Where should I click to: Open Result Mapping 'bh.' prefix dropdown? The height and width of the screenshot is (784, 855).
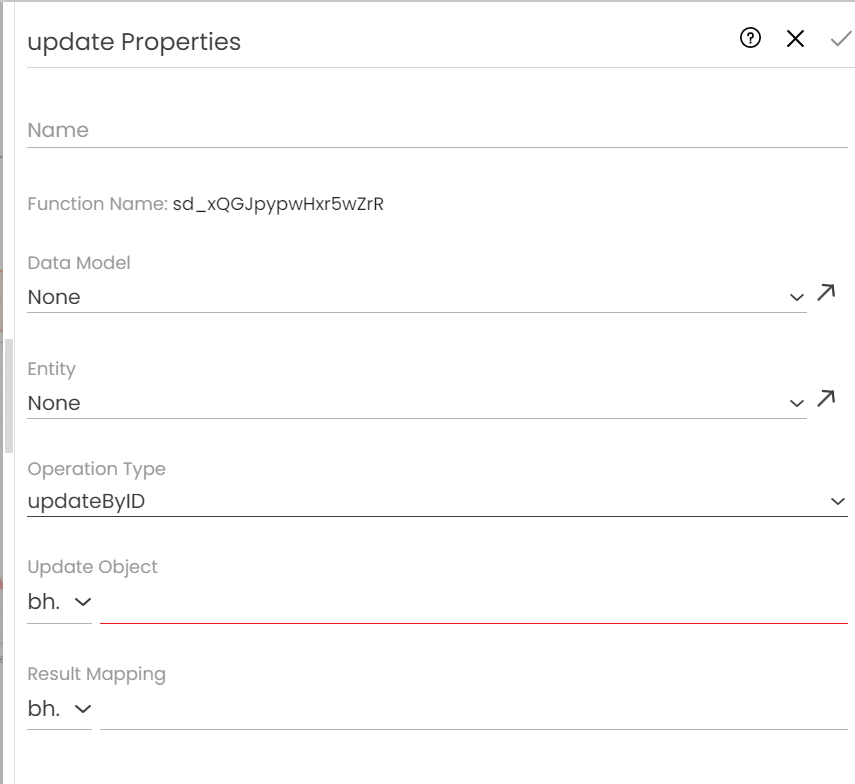(x=60, y=708)
